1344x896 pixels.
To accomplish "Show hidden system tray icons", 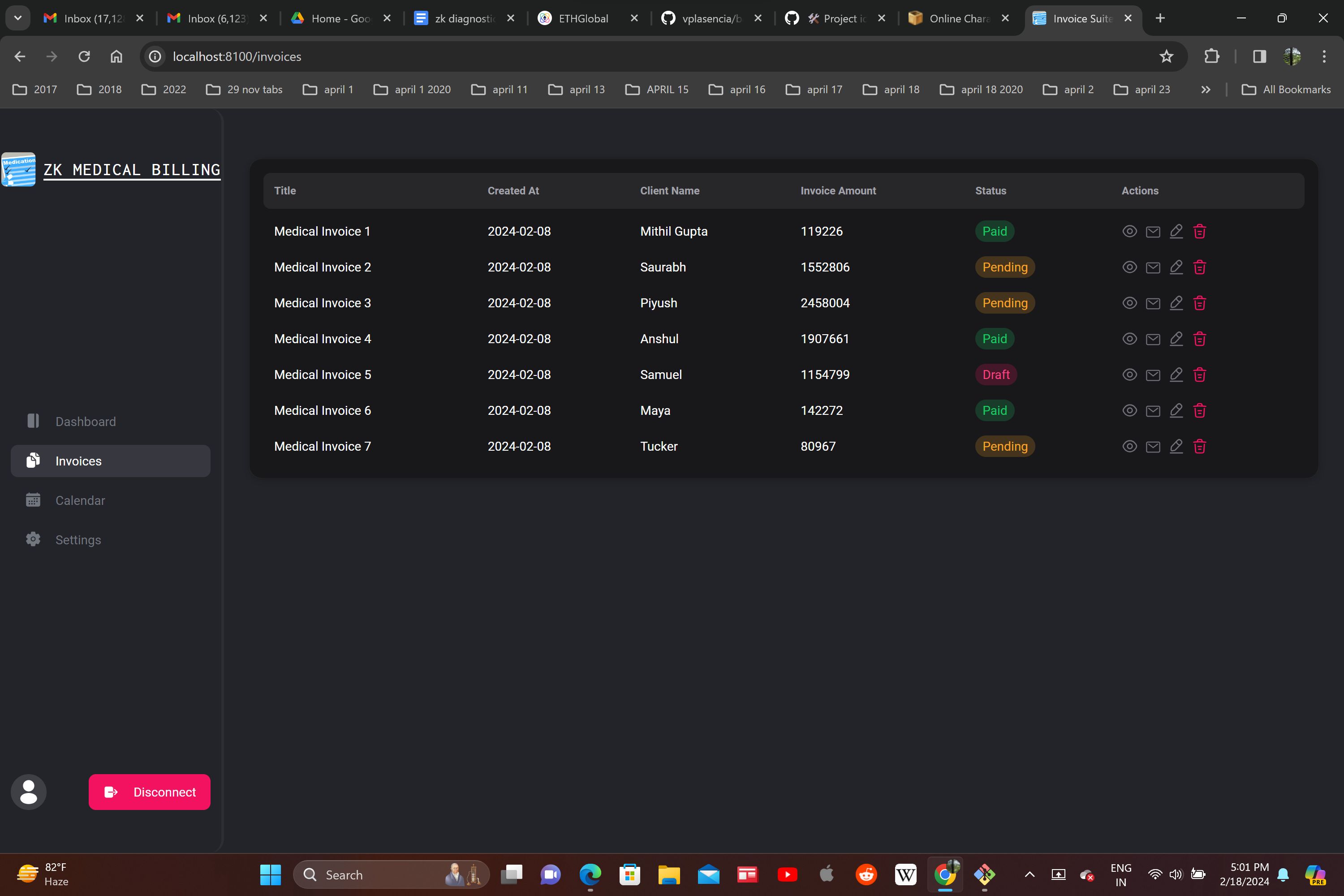I will click(x=1030, y=874).
